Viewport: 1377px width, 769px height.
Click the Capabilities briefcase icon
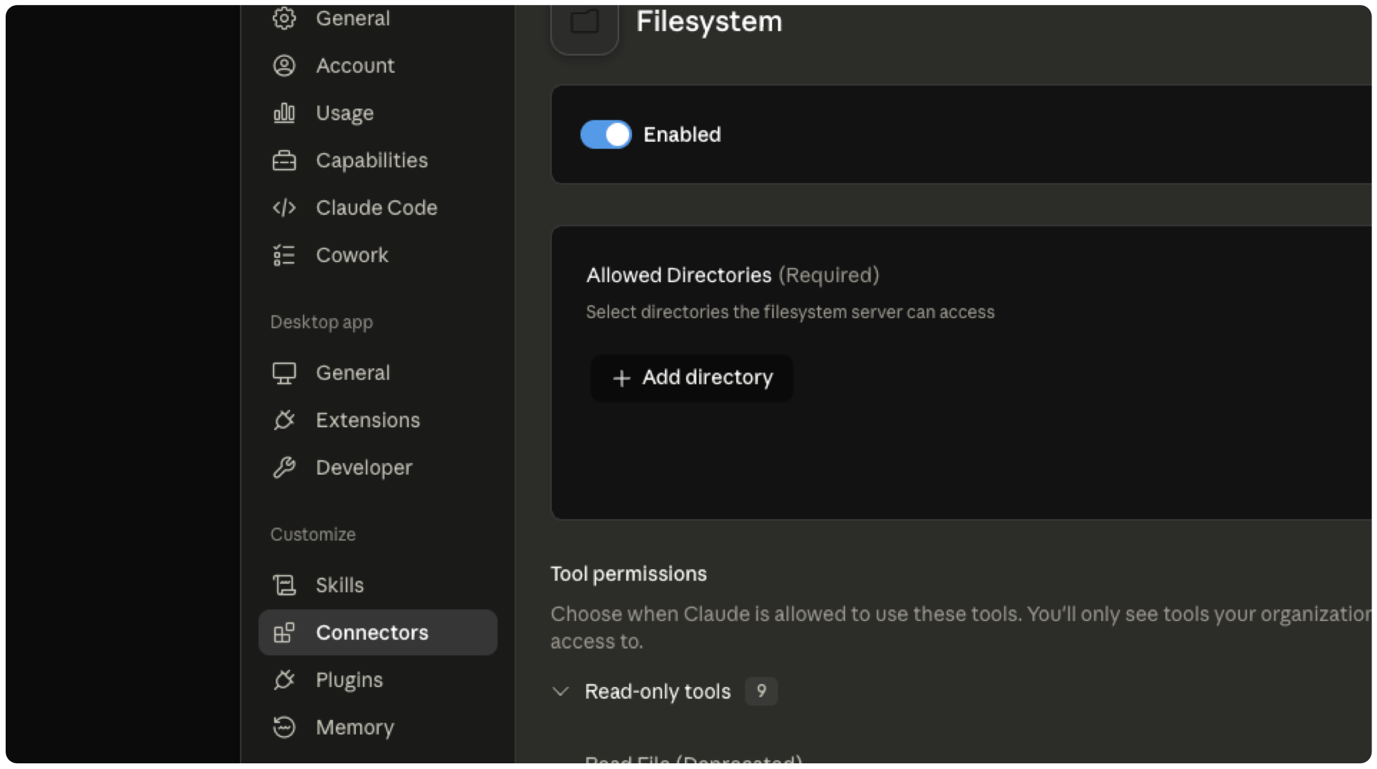(x=284, y=161)
